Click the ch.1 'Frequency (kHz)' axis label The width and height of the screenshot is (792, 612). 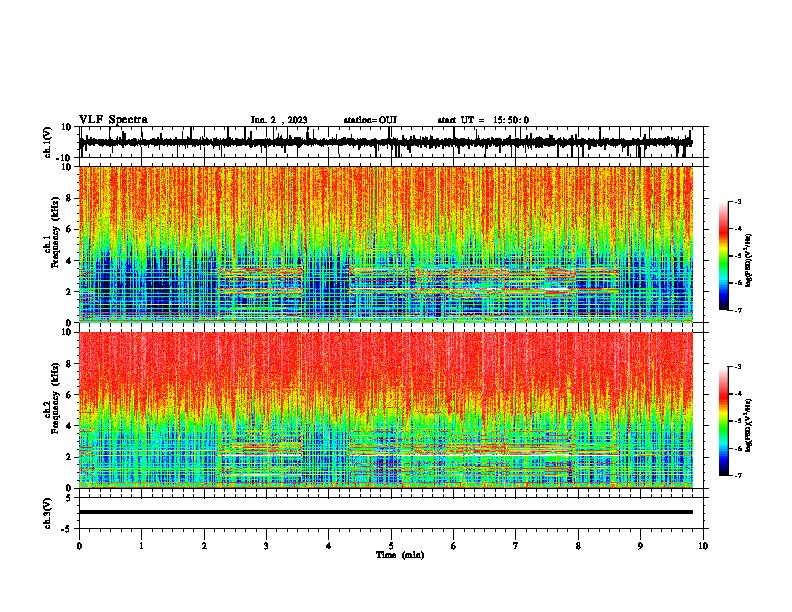55,232
